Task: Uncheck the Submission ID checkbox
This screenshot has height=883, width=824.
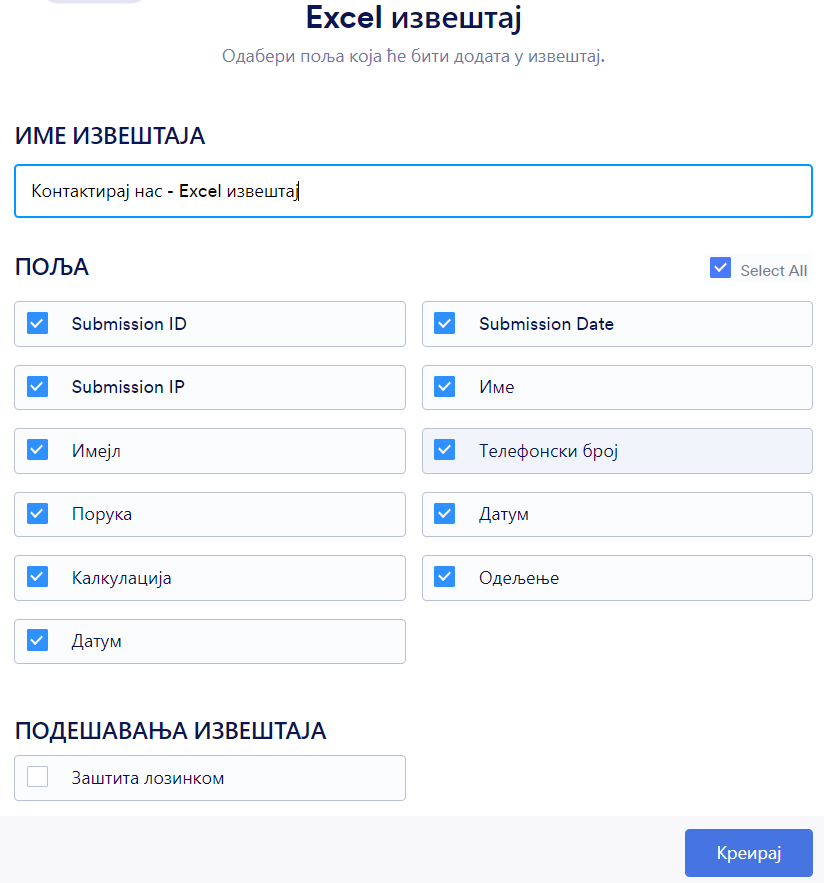Action: [38, 323]
